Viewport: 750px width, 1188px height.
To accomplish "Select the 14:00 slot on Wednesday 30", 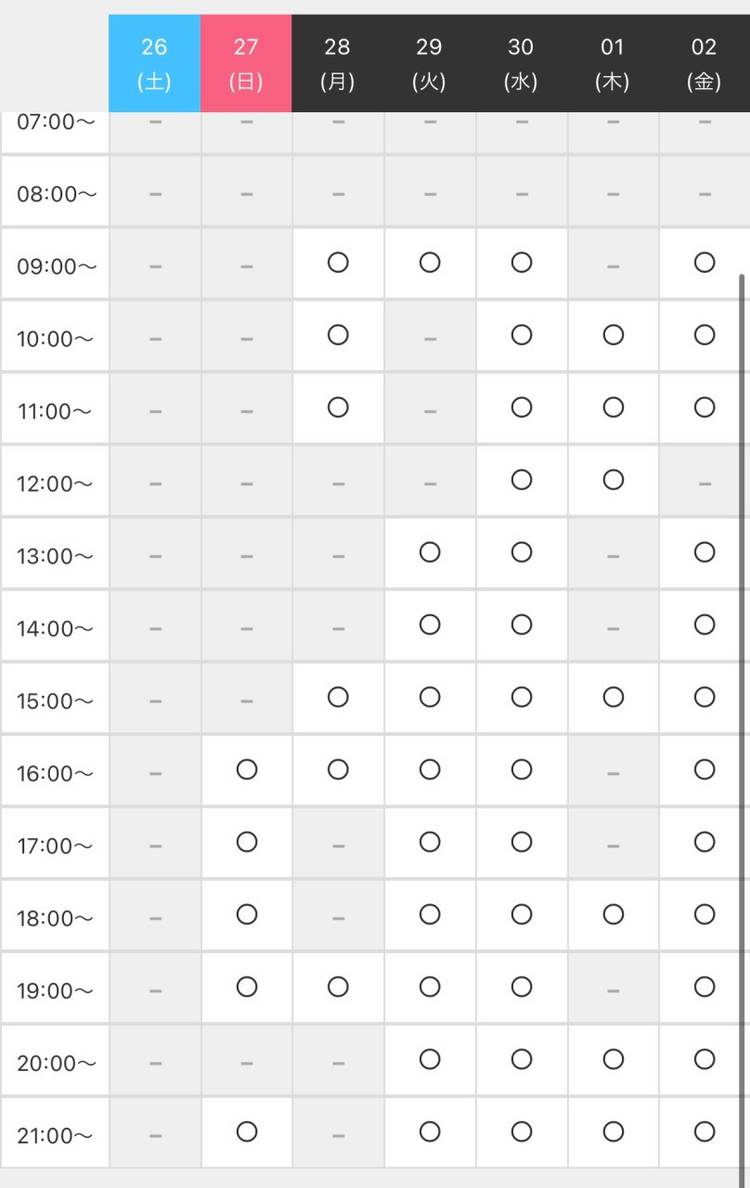I will 521,624.
